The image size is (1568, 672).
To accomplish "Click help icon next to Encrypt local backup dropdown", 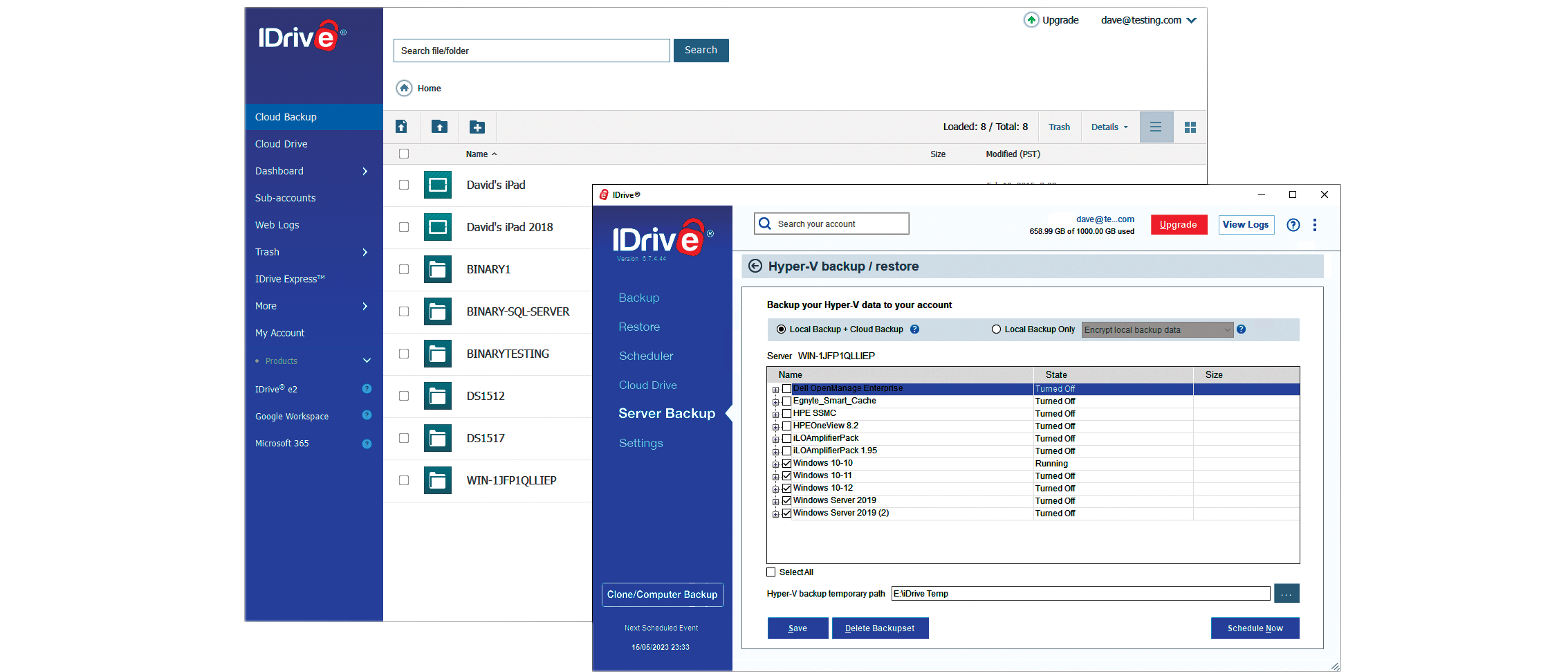I will (1241, 329).
